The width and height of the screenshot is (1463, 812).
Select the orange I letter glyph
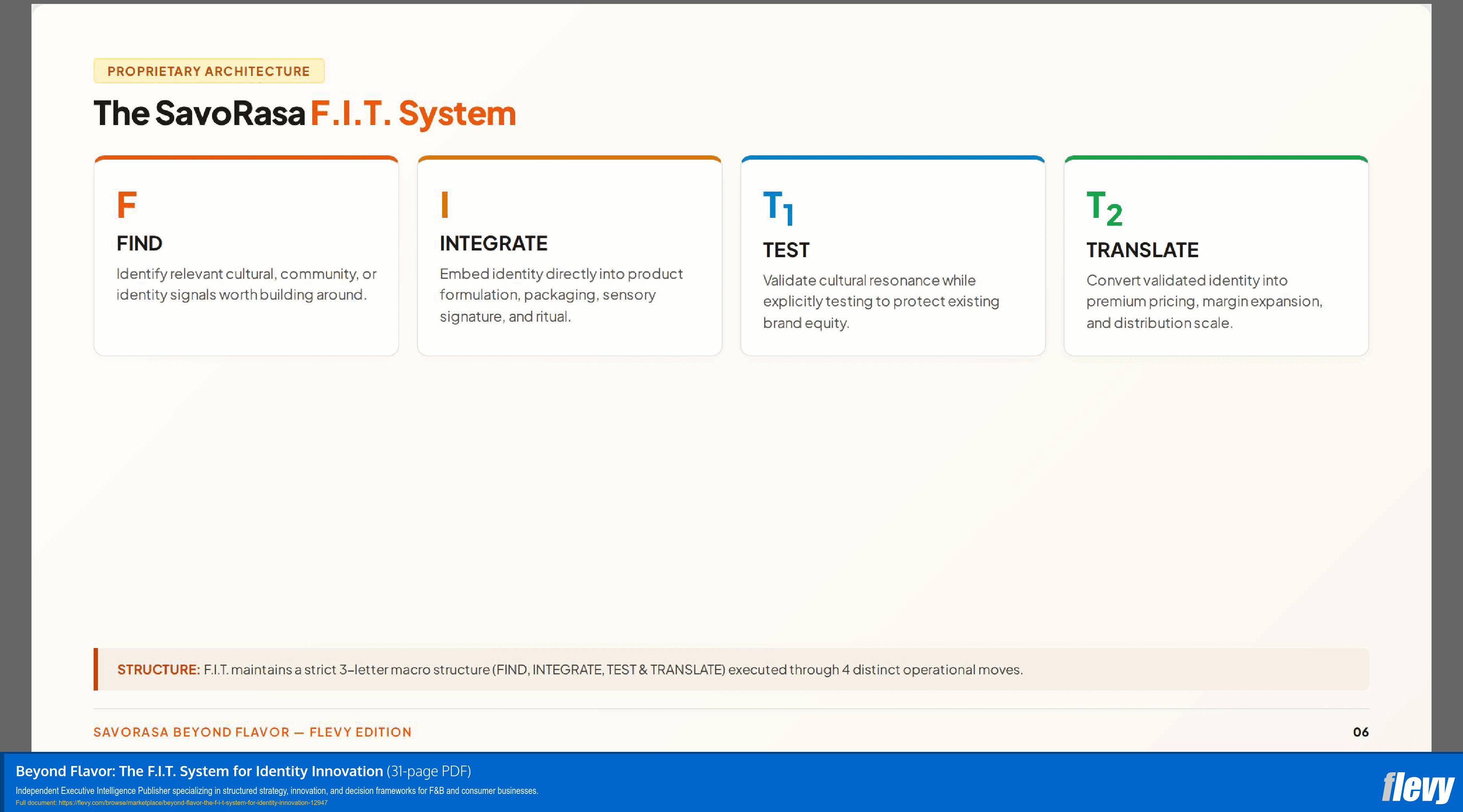point(445,205)
